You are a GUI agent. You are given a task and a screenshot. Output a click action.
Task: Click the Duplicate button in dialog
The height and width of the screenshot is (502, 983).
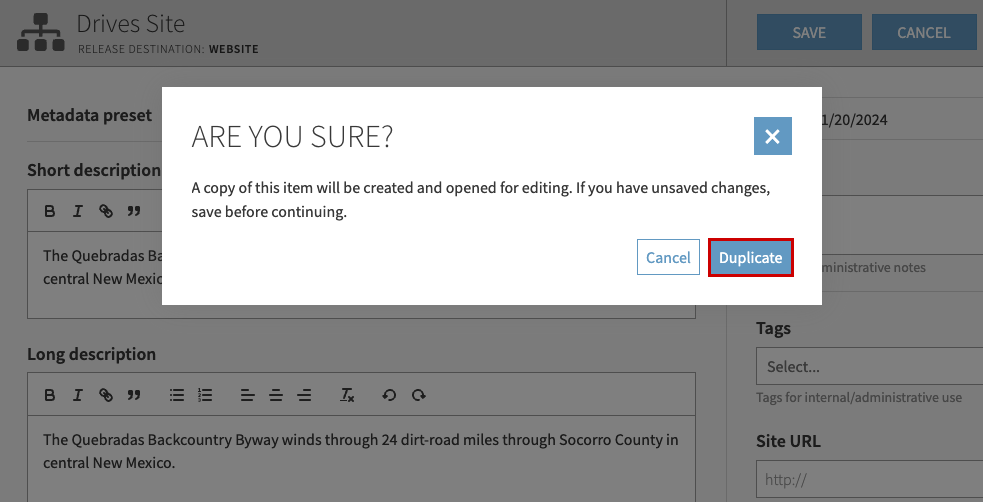tap(750, 257)
